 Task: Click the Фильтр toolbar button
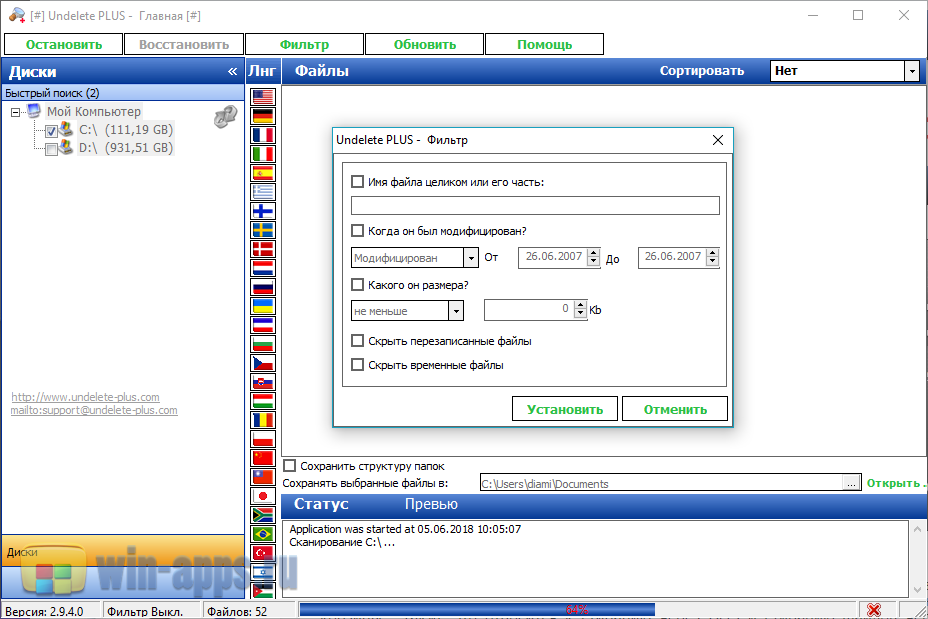coord(304,44)
